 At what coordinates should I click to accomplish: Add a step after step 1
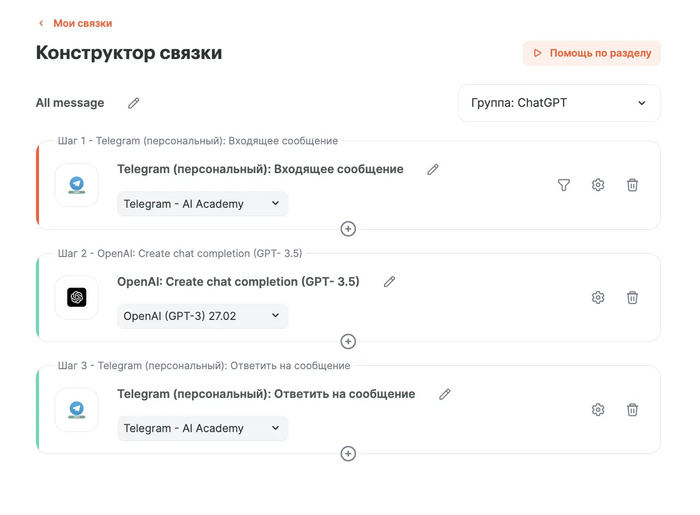pos(348,229)
